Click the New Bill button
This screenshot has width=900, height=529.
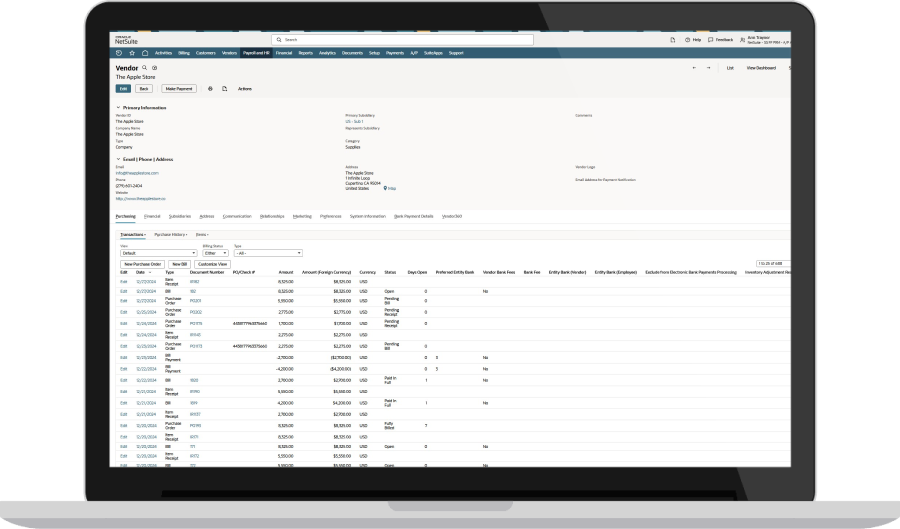pyautogui.click(x=180, y=264)
